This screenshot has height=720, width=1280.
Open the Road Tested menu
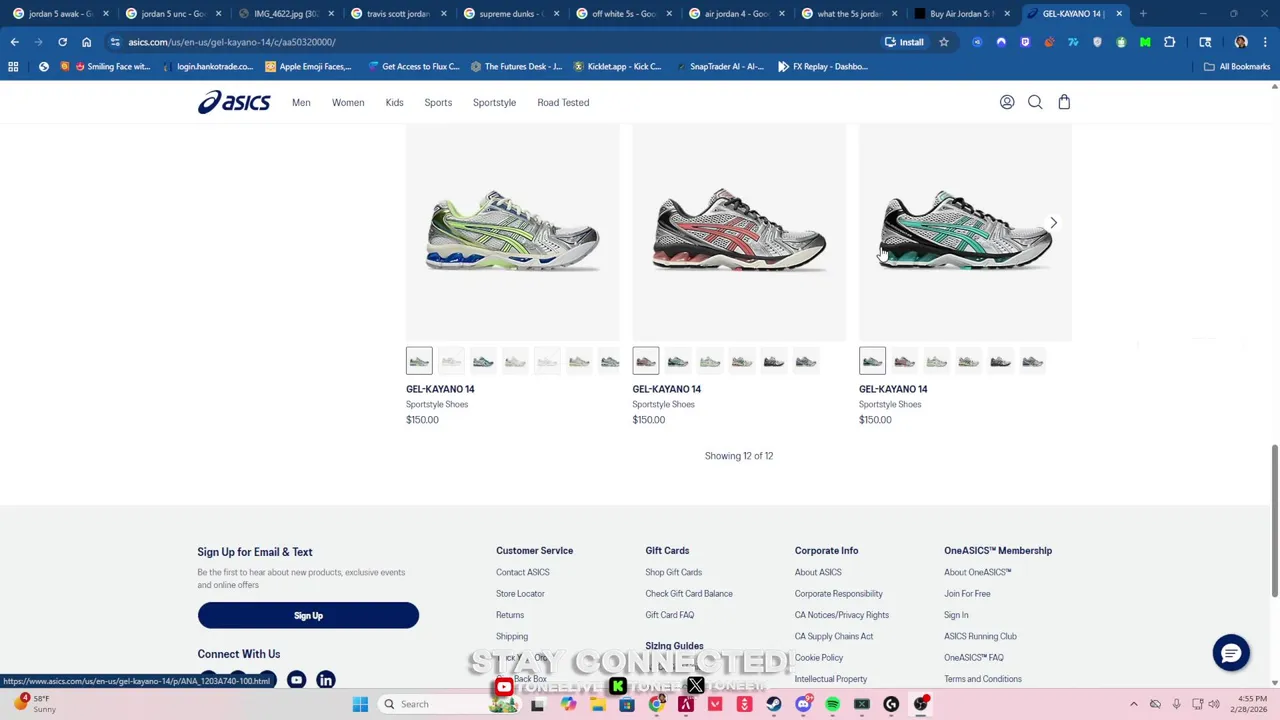(563, 102)
